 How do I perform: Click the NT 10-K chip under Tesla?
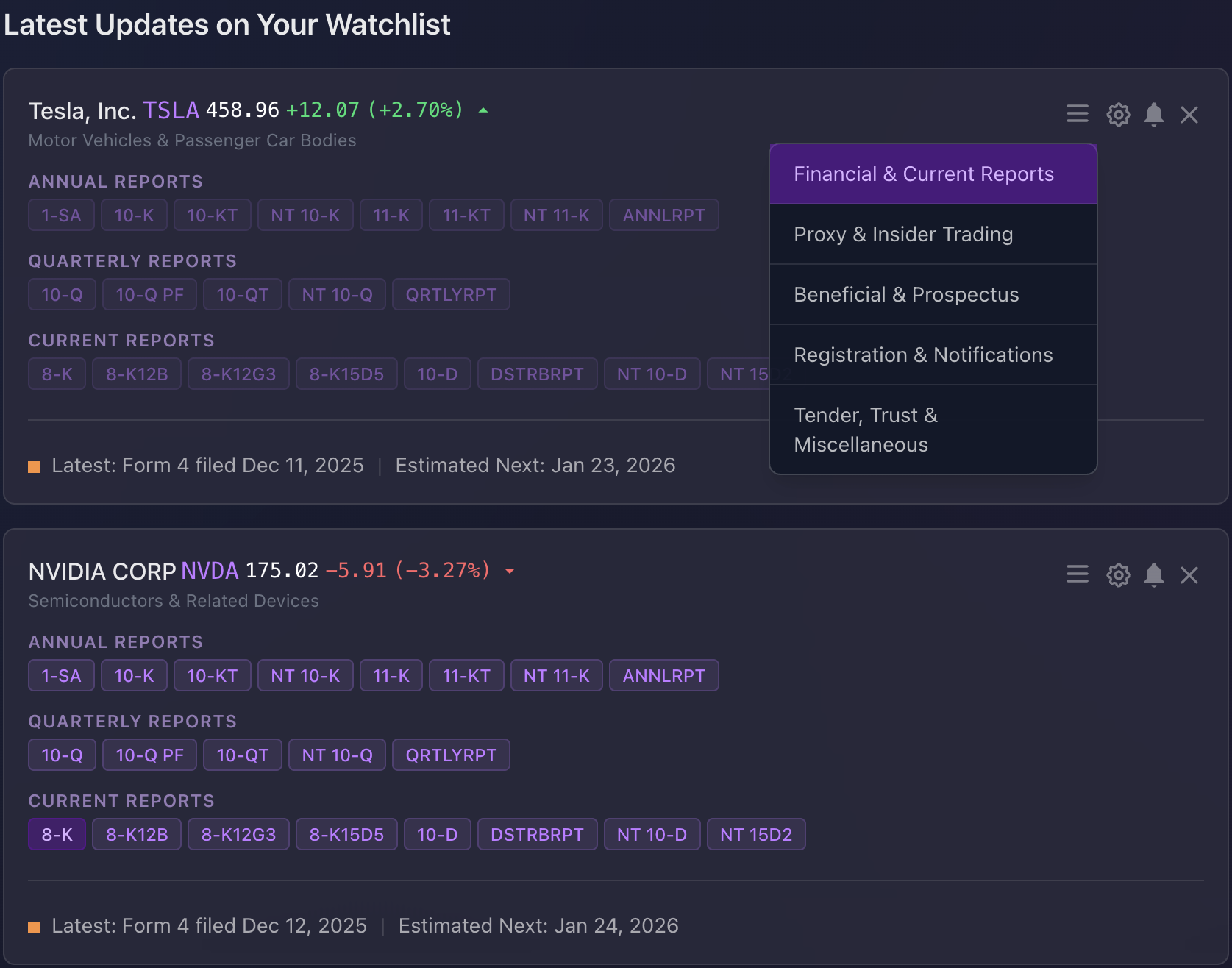point(305,215)
